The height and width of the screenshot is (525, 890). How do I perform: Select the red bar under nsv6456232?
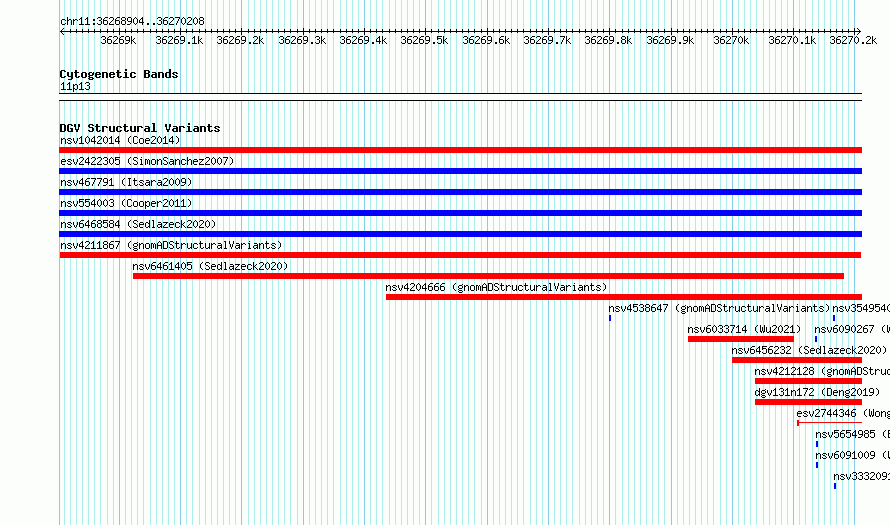pos(797,360)
